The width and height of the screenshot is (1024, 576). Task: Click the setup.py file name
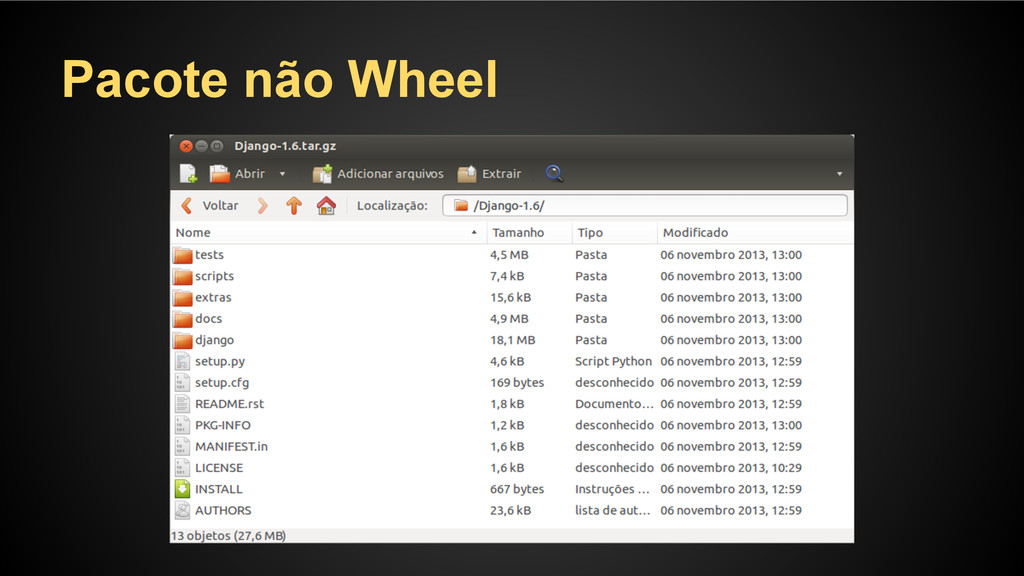tap(219, 361)
